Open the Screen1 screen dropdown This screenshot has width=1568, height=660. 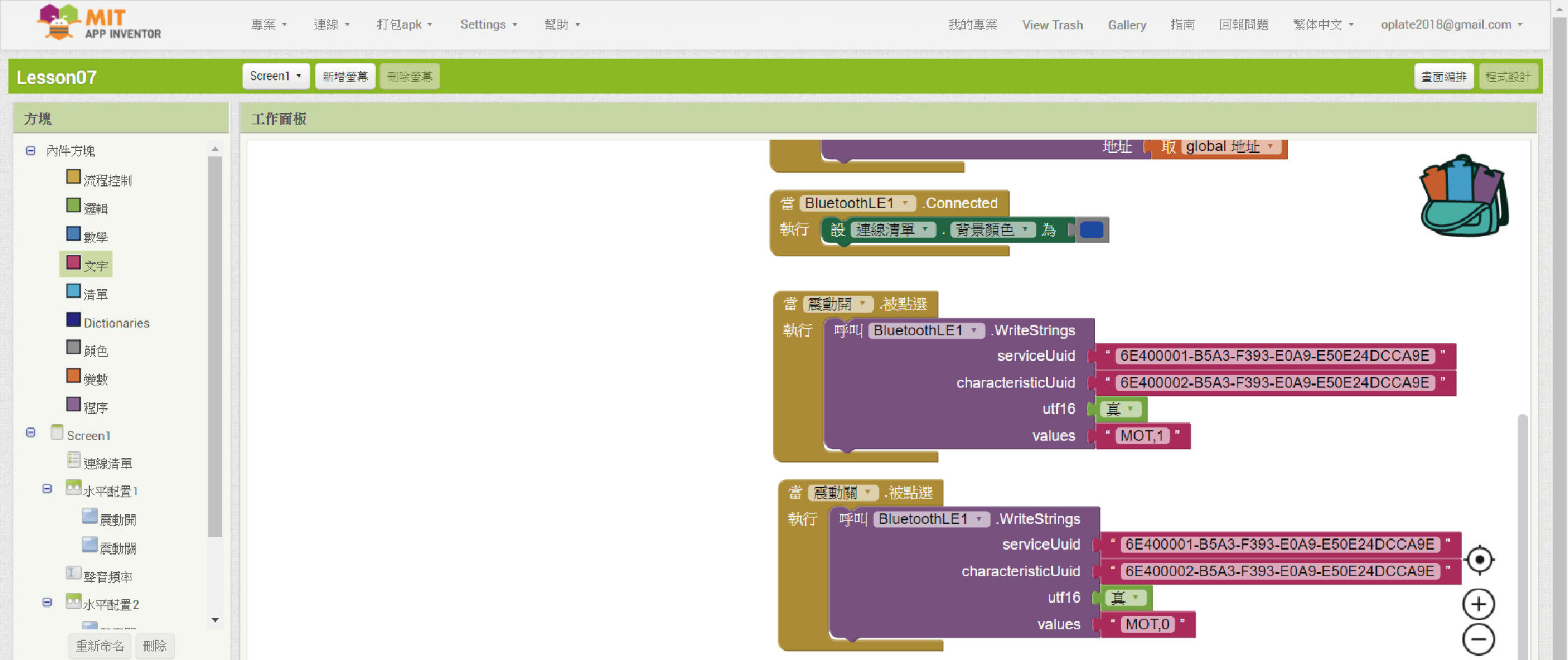[275, 76]
